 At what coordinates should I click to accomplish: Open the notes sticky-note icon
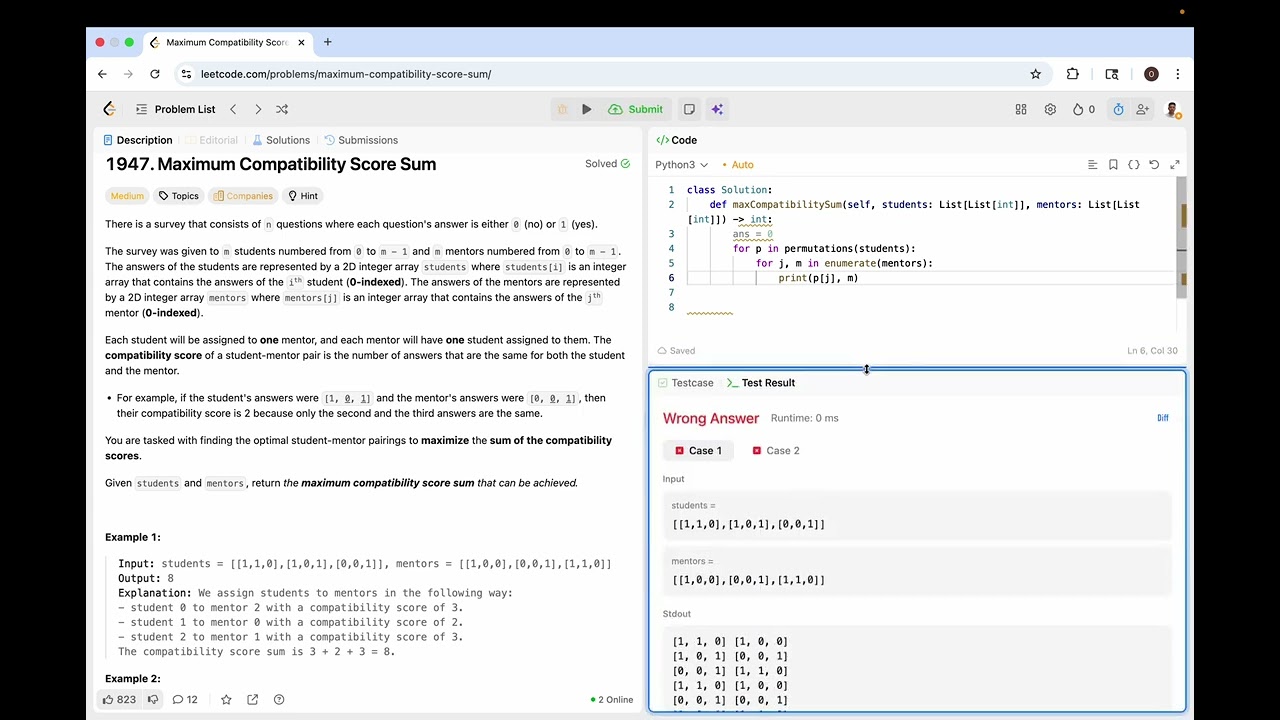[689, 109]
